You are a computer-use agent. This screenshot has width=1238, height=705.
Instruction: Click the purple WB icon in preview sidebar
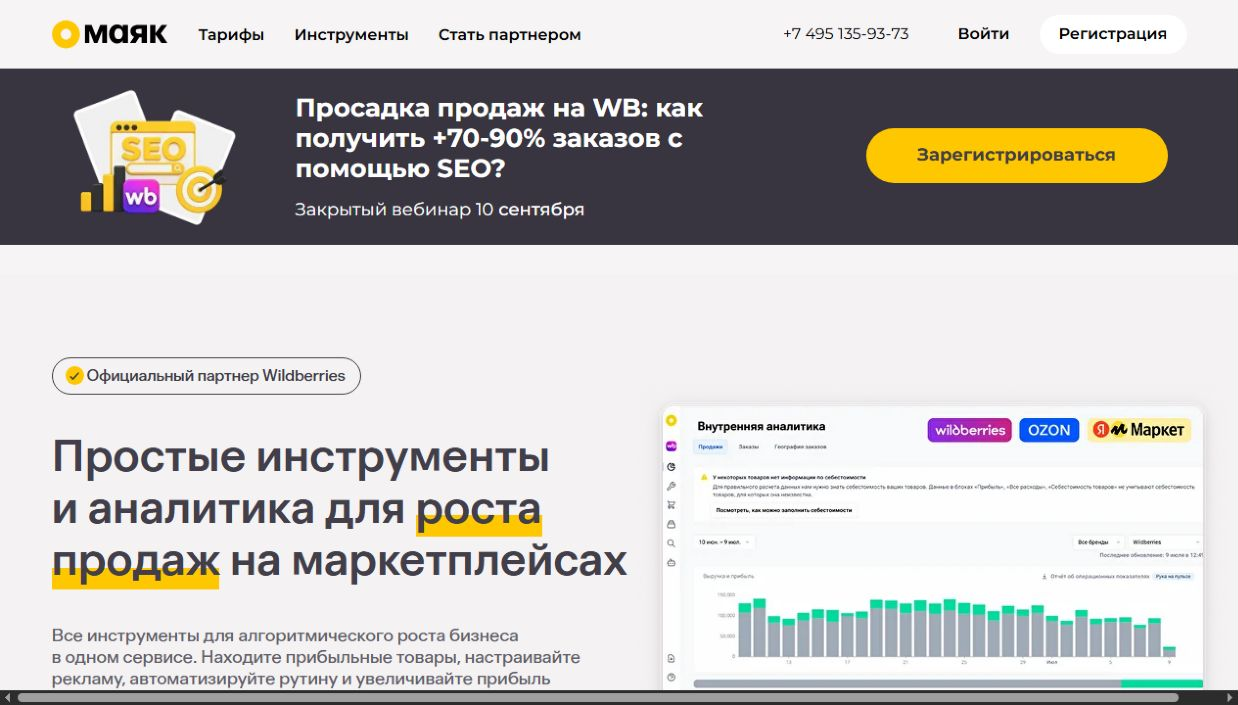point(672,446)
